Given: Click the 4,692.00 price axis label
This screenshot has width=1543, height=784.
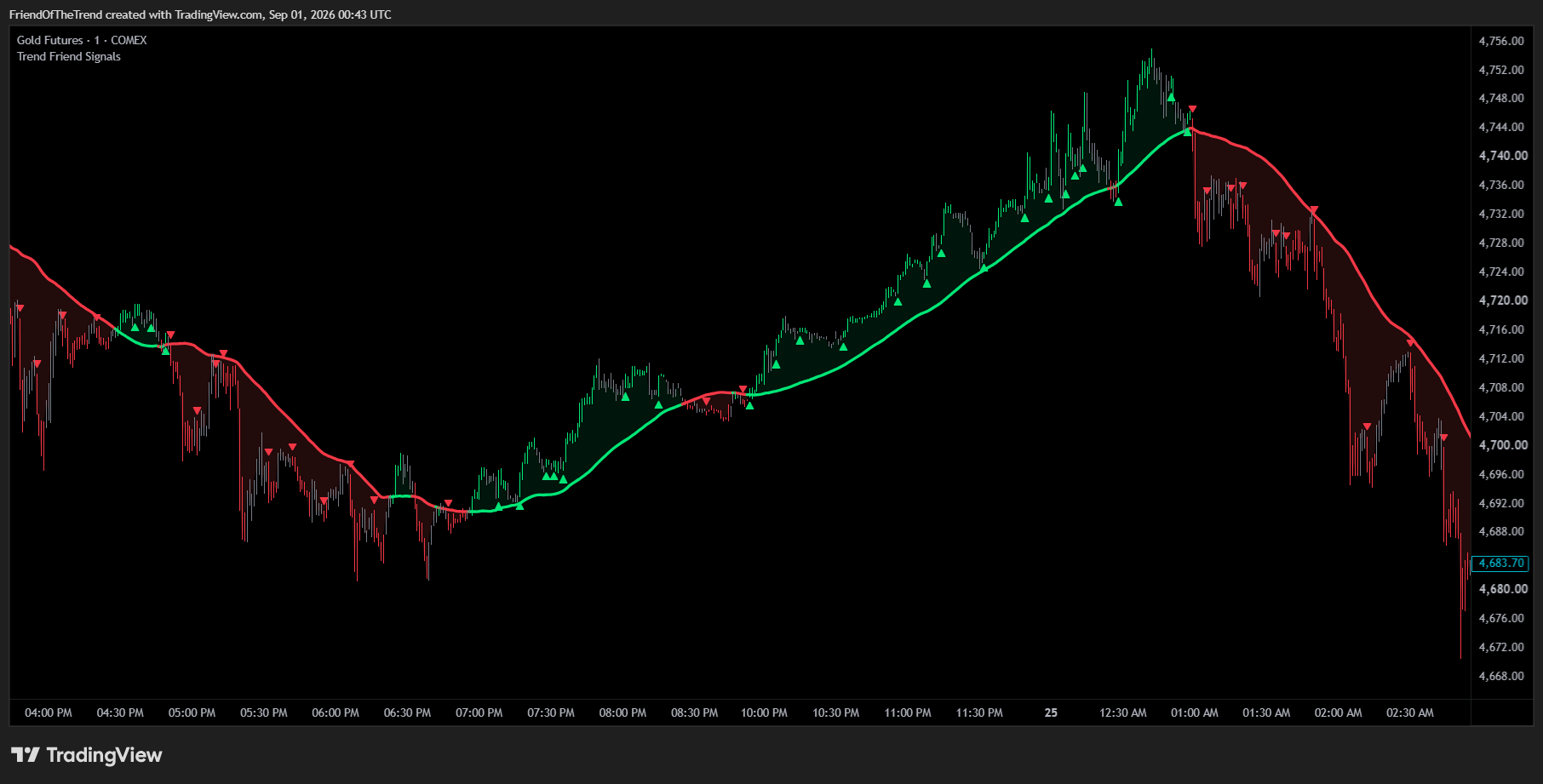Looking at the screenshot, I should click(x=1501, y=503).
